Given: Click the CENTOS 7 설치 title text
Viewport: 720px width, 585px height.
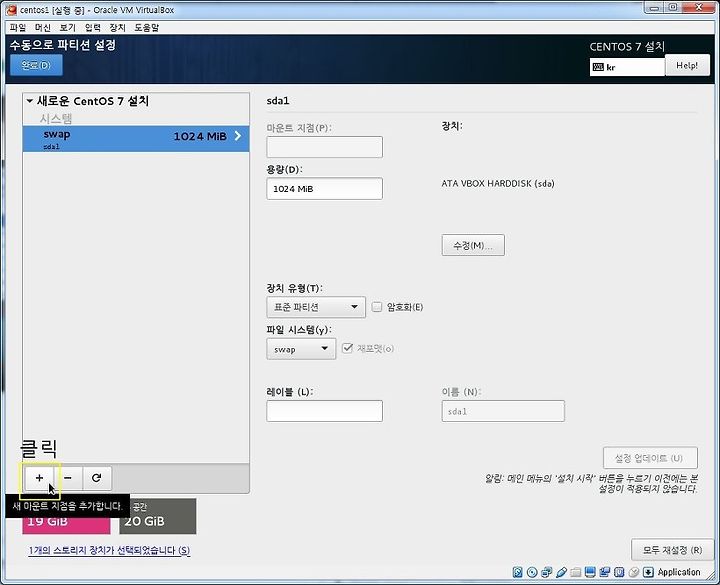Looking at the screenshot, I should 627,47.
